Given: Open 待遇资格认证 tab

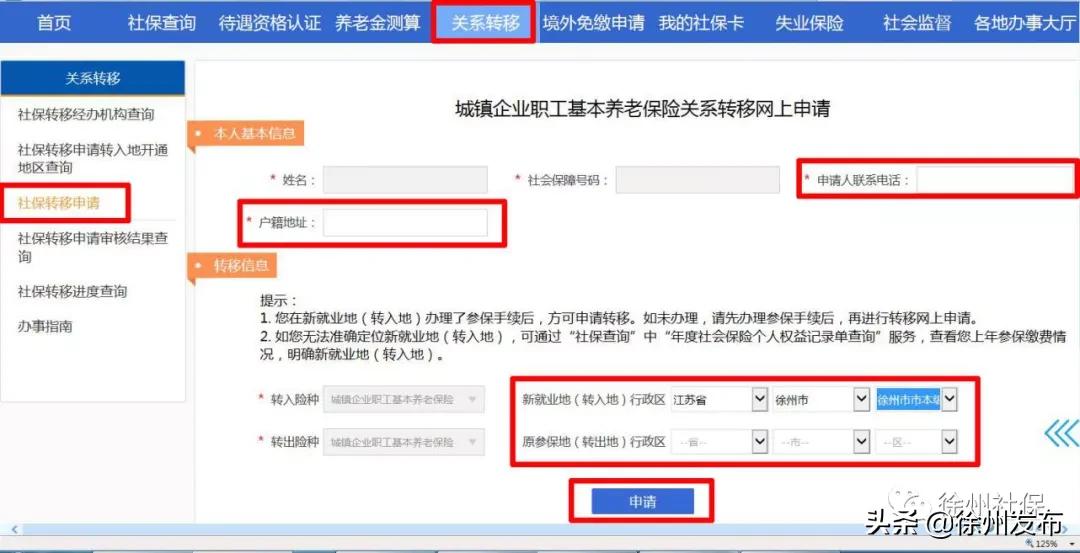Looking at the screenshot, I should [x=269, y=23].
